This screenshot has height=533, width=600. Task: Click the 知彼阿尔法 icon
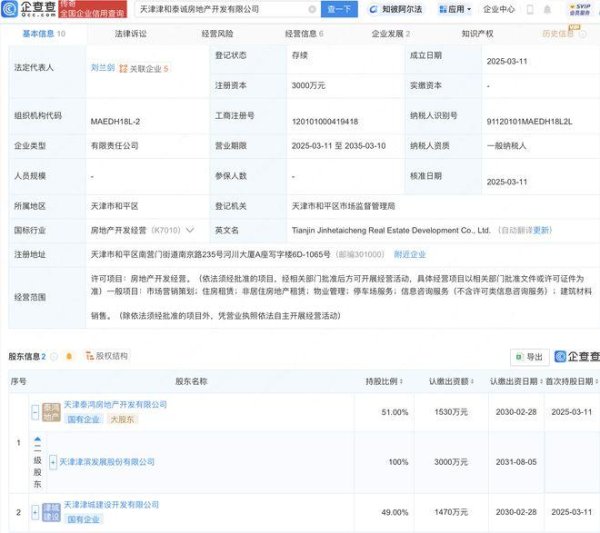(x=373, y=9)
